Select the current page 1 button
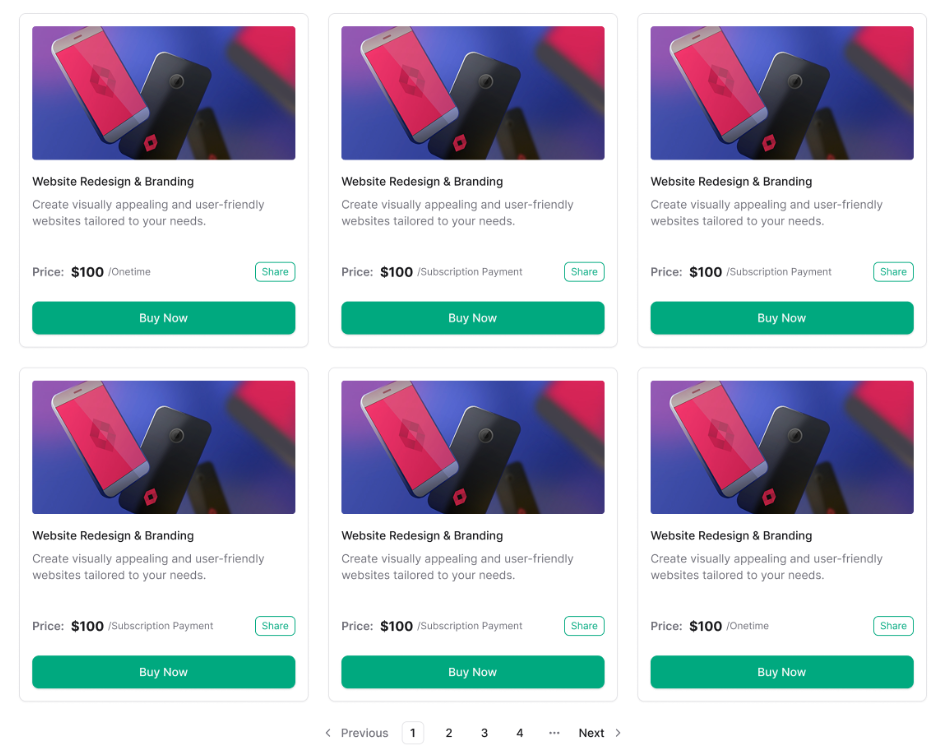This screenshot has width=952, height=750. click(413, 733)
